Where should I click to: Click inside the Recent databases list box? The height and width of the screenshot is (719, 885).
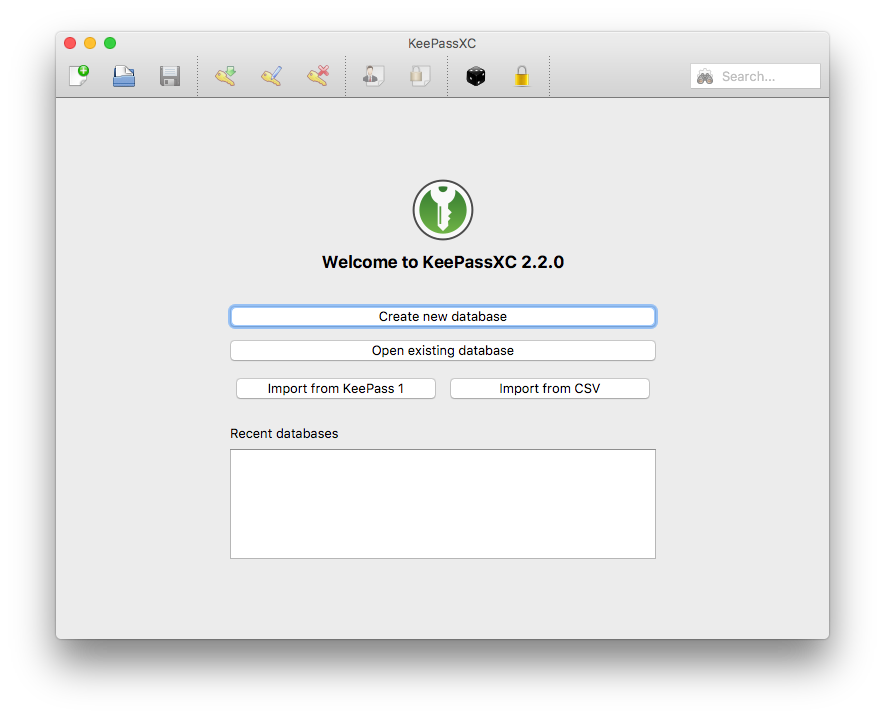coord(442,504)
